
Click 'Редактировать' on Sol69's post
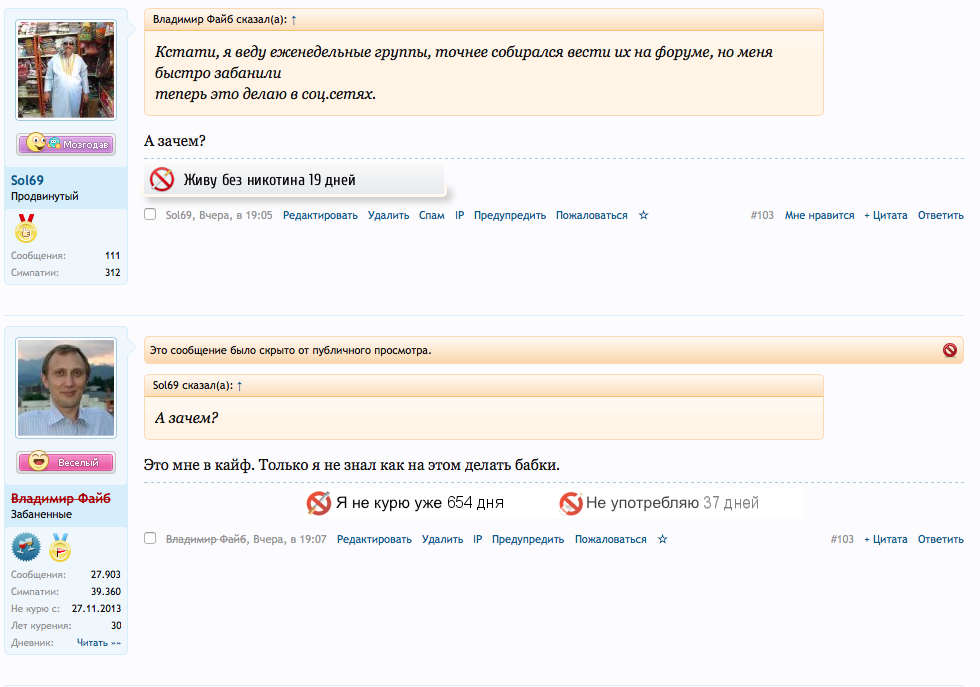click(x=320, y=215)
